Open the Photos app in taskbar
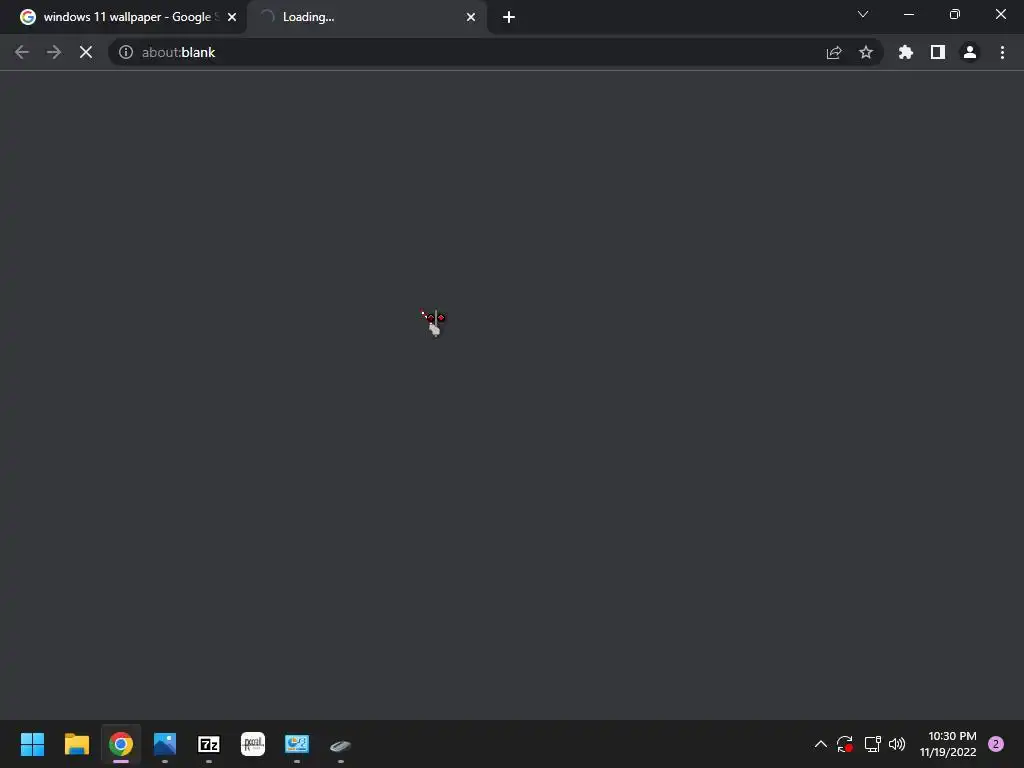 click(x=165, y=744)
